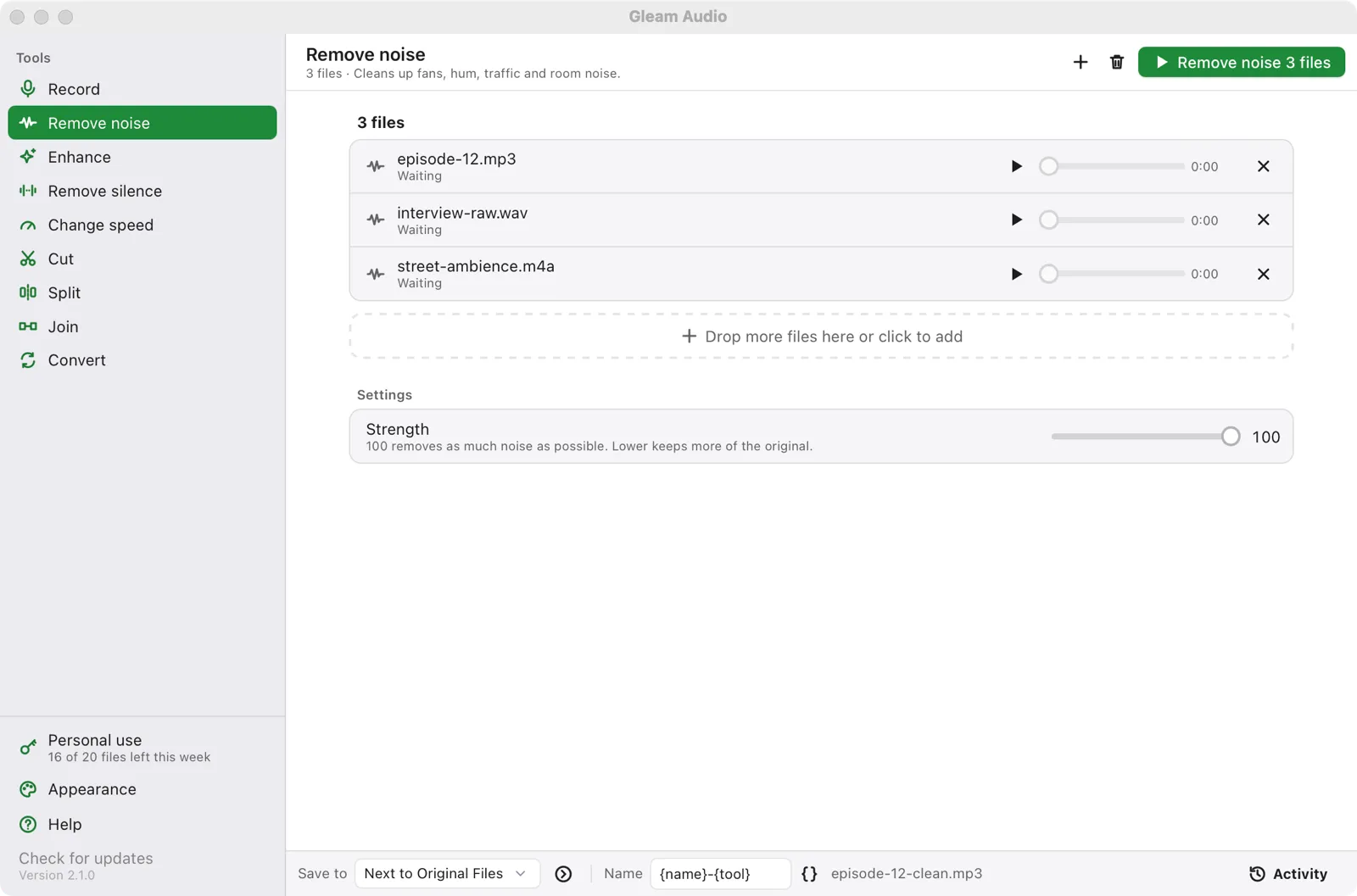The width and height of the screenshot is (1357, 896).
Task: Open Personal use license info
Action: tap(142, 748)
